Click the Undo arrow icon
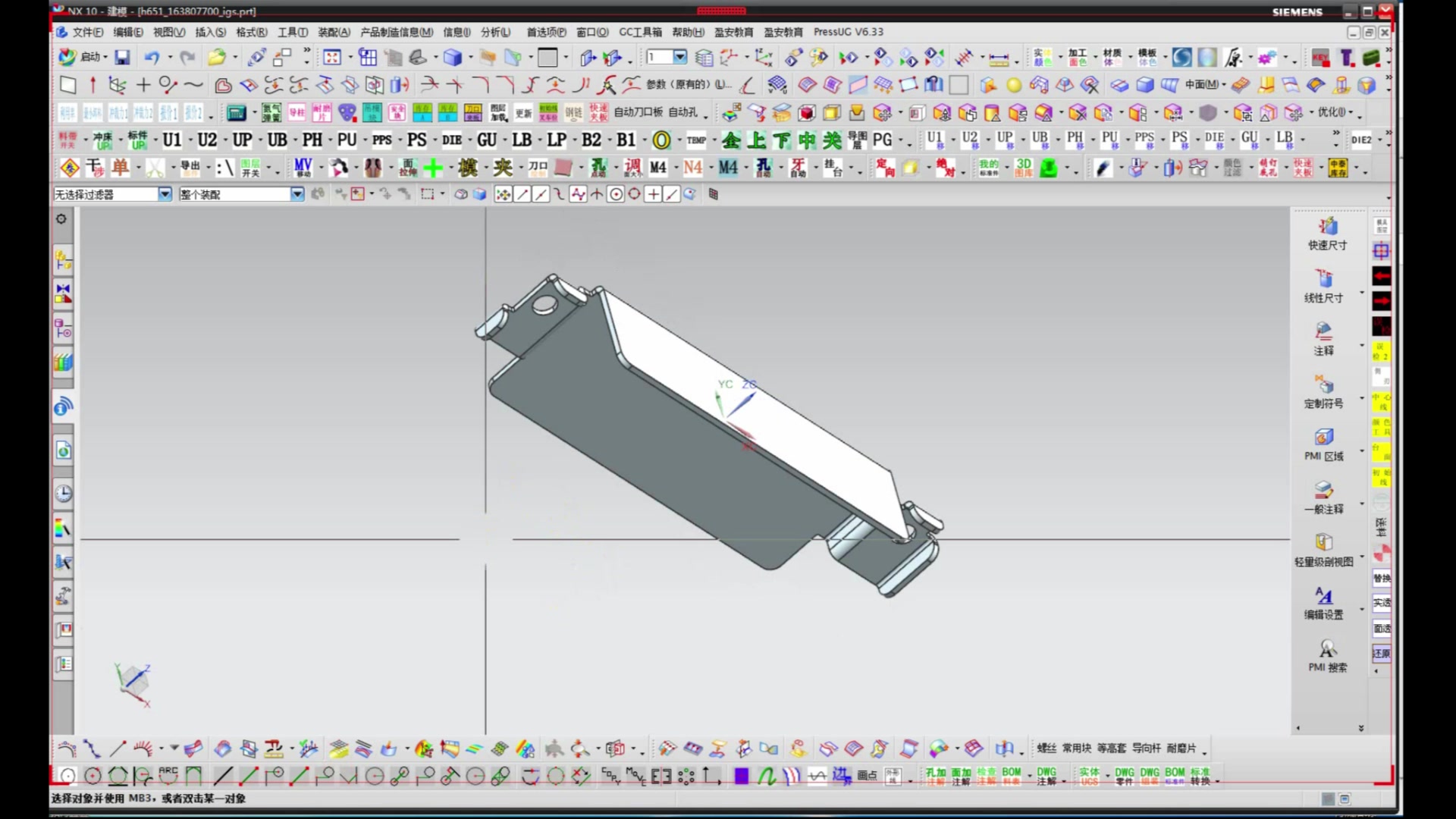 (x=152, y=57)
